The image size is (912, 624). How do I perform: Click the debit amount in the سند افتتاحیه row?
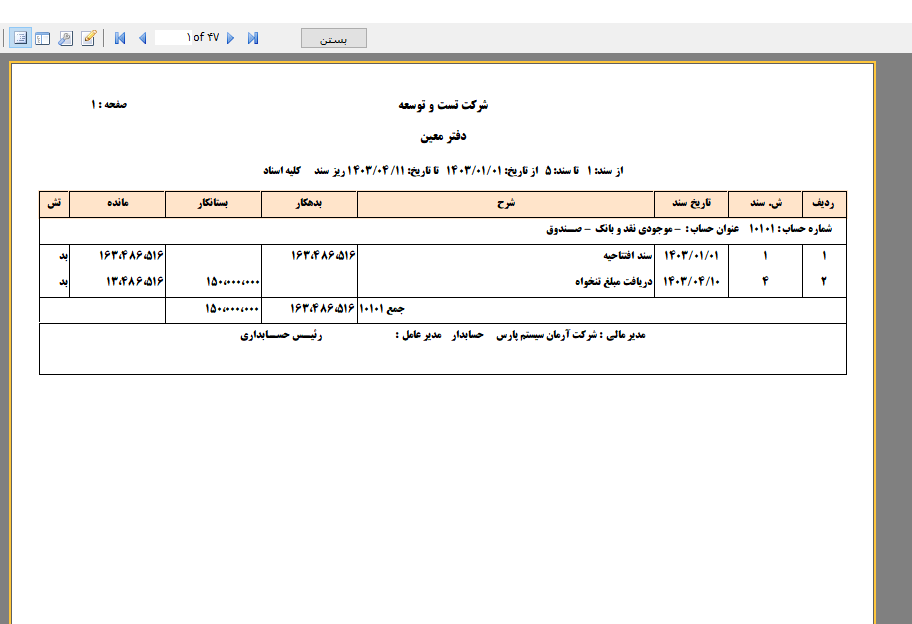(323, 255)
